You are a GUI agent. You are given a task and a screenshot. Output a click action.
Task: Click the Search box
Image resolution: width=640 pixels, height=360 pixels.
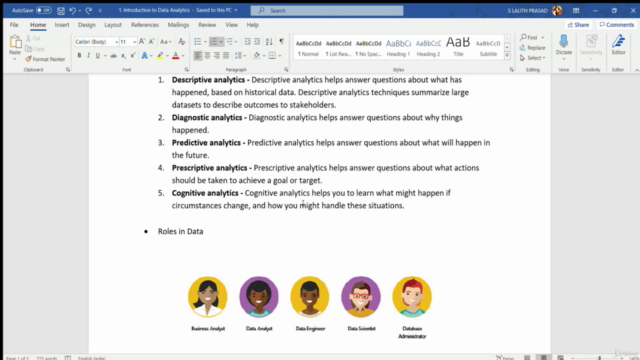[327, 11]
